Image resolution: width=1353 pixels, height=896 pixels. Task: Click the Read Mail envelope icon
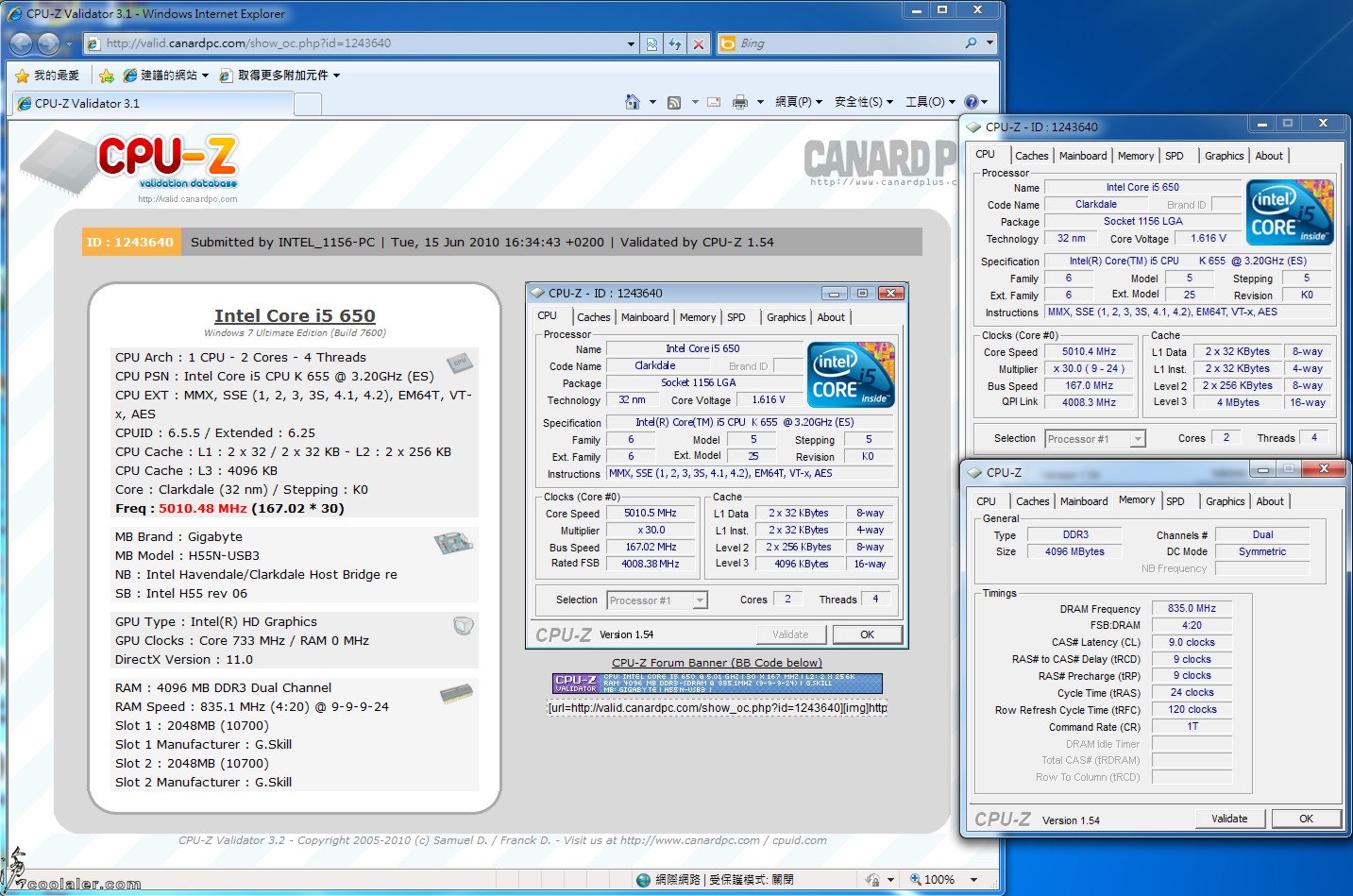[x=715, y=102]
